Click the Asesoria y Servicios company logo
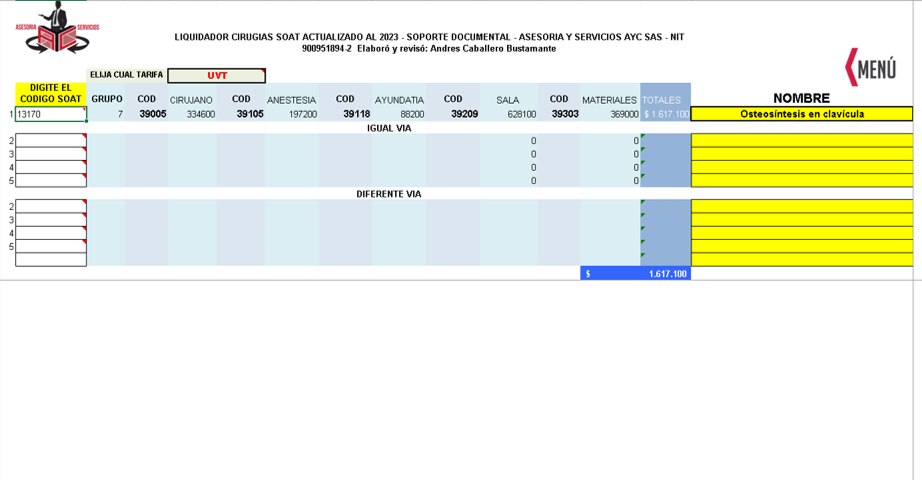The width and height of the screenshot is (922, 480). [x=57, y=27]
